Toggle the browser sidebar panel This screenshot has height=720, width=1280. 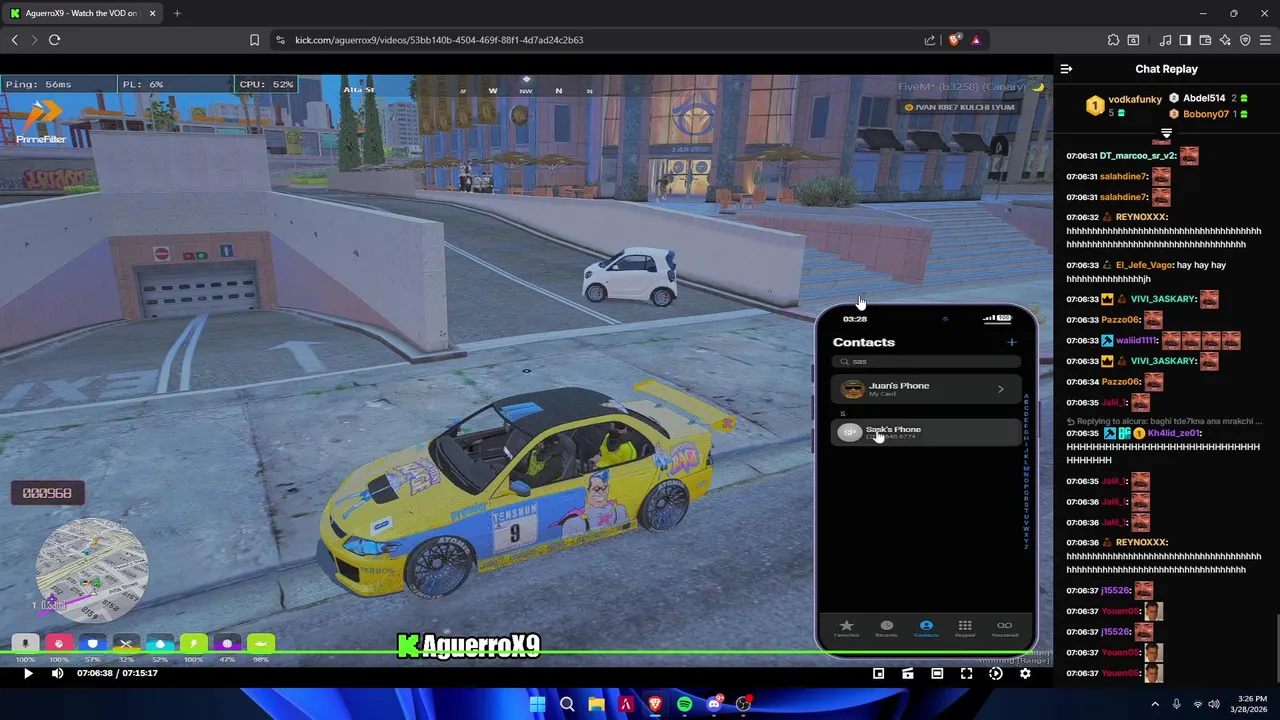pyautogui.click(x=1185, y=40)
